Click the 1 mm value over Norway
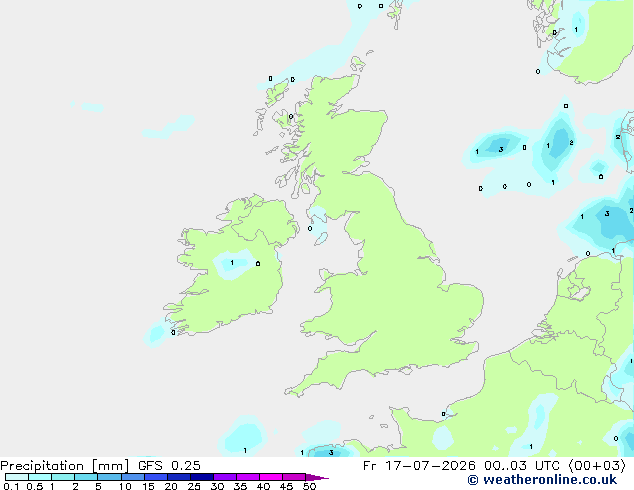Image resolution: width=634 pixels, height=490 pixels. [x=576, y=30]
